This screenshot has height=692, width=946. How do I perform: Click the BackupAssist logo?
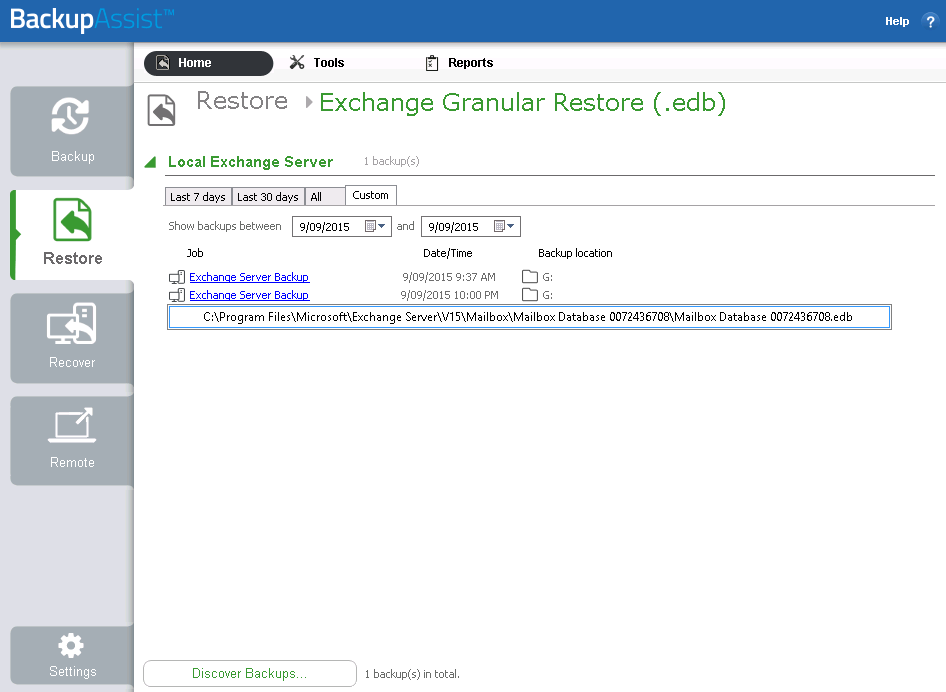(x=92, y=19)
